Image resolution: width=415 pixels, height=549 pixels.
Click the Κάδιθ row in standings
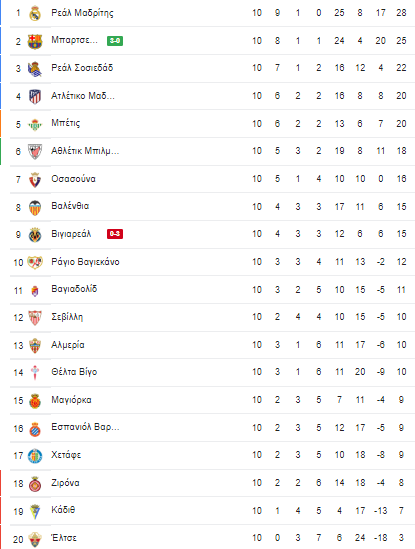pyautogui.click(x=207, y=510)
